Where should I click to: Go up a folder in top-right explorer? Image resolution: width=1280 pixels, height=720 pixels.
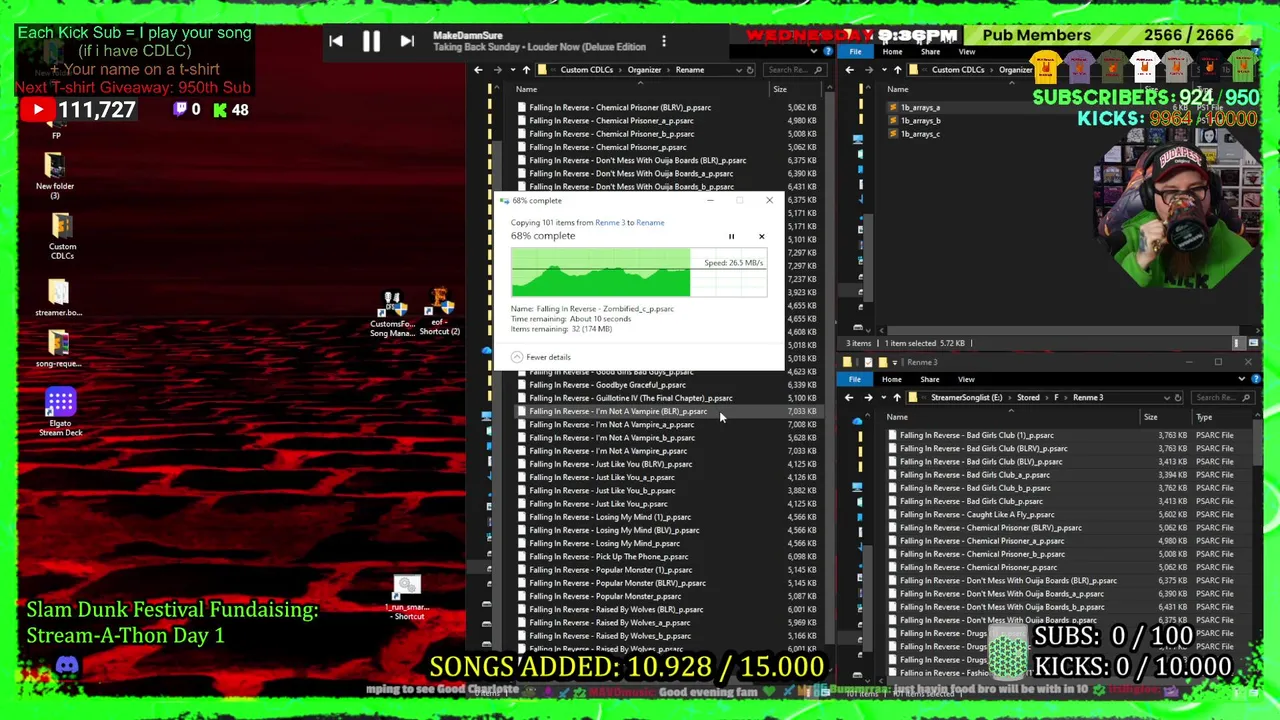pos(897,70)
